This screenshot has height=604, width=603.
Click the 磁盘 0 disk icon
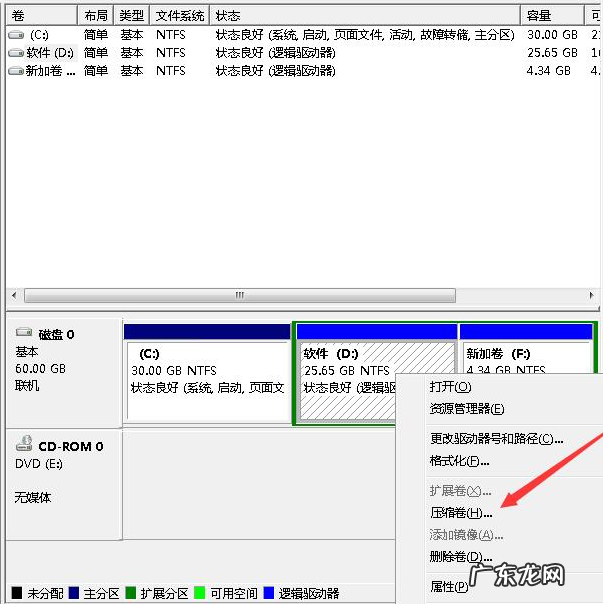(24, 332)
